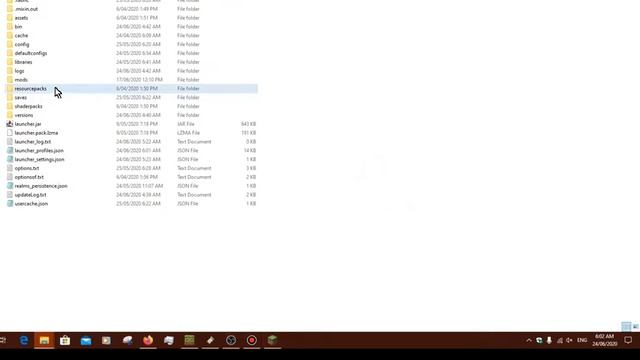Screen dimensions: 640x360
Task: Select usercache.json file
Action: tap(31, 204)
